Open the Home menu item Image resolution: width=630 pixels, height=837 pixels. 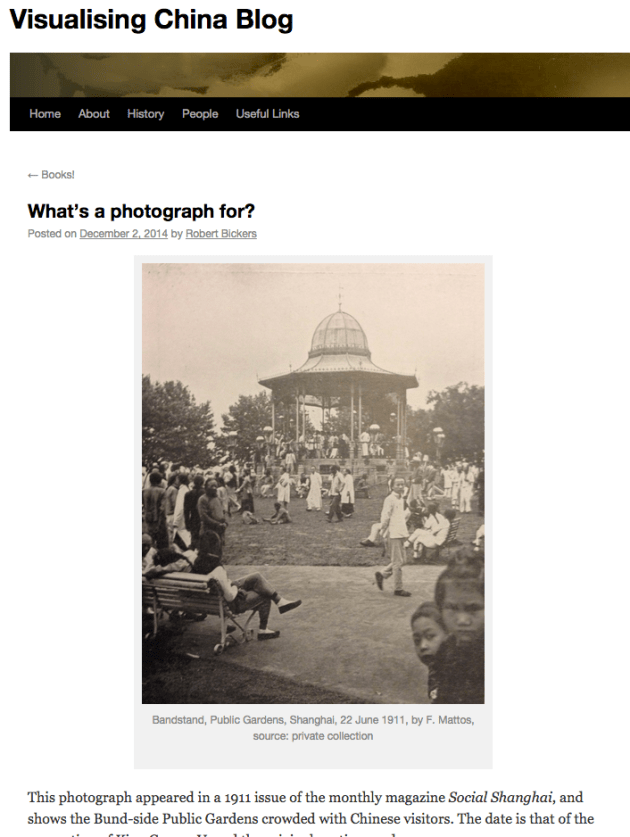click(x=45, y=114)
